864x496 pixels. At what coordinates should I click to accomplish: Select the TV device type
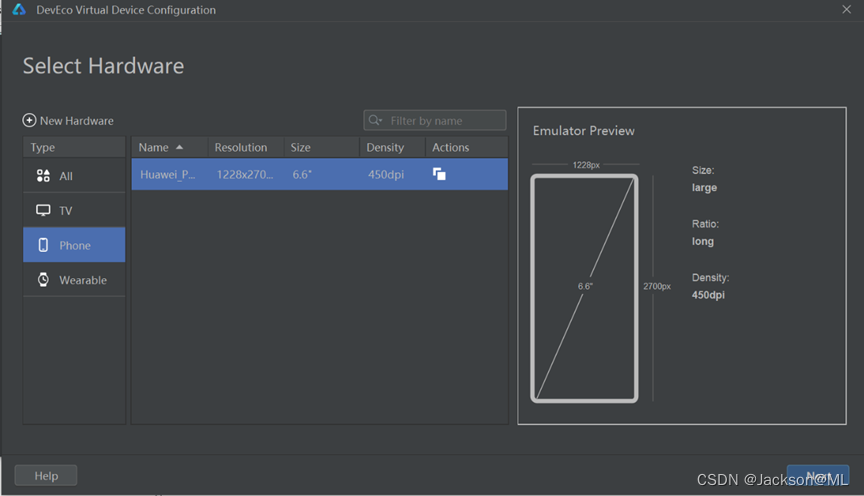coord(74,211)
